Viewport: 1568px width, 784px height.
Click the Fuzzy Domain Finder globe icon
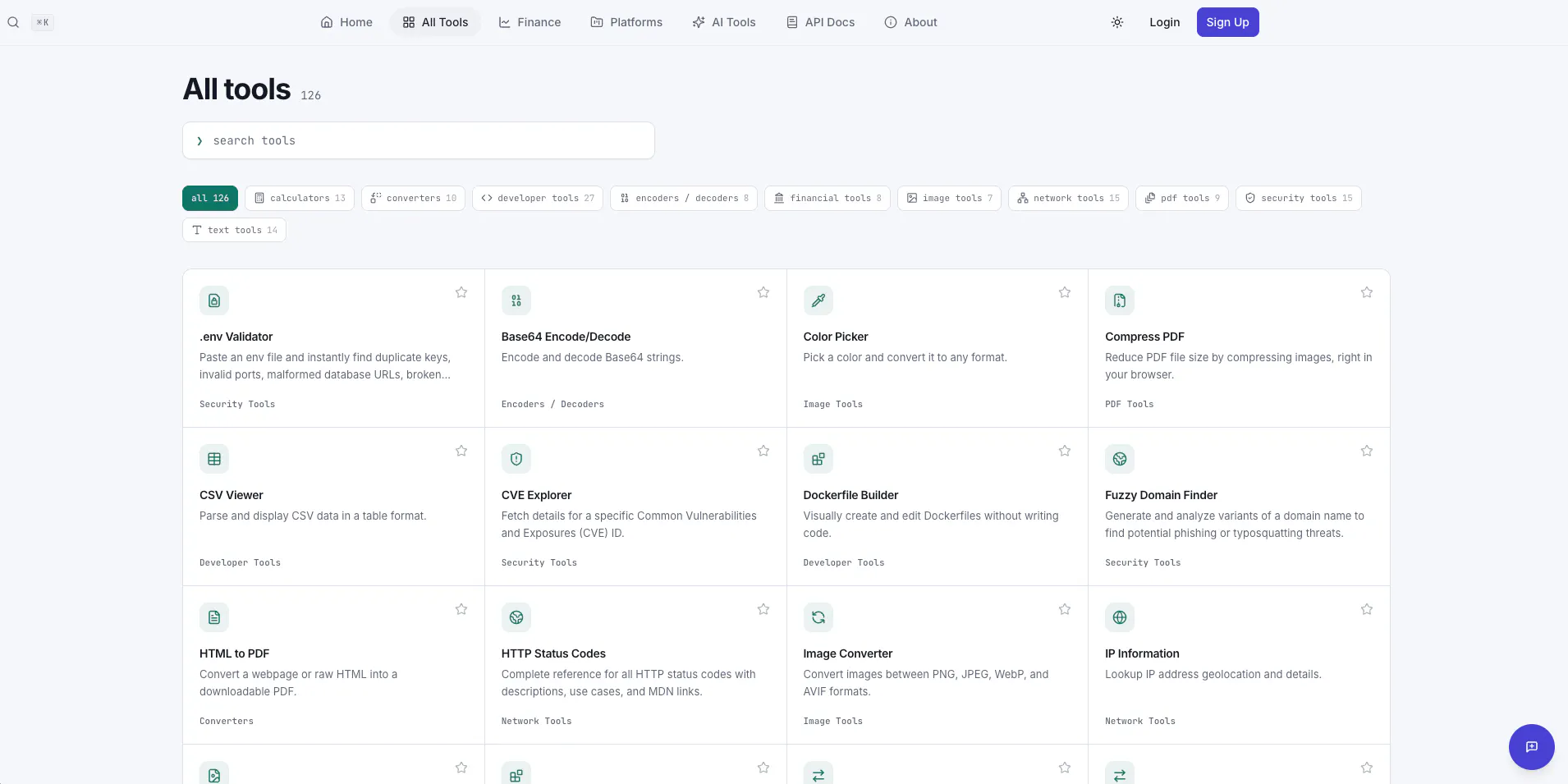tap(1120, 459)
